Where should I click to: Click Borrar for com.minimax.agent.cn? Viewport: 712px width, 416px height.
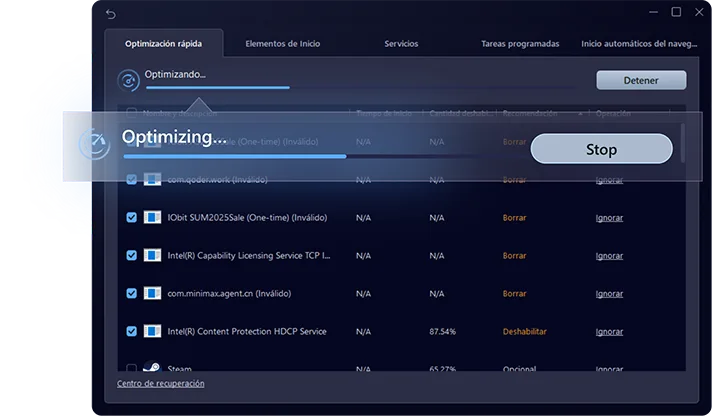click(514, 294)
